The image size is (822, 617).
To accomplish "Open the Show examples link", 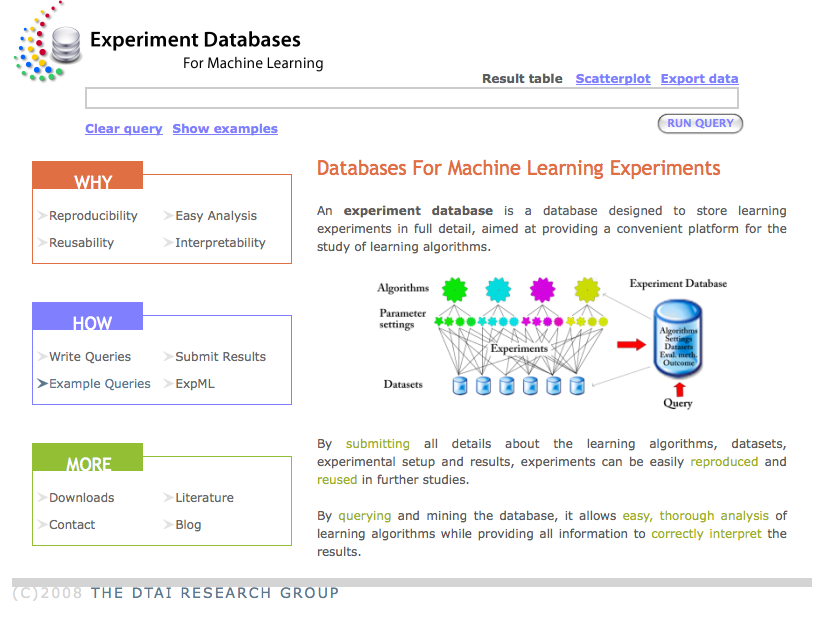I will point(225,129).
